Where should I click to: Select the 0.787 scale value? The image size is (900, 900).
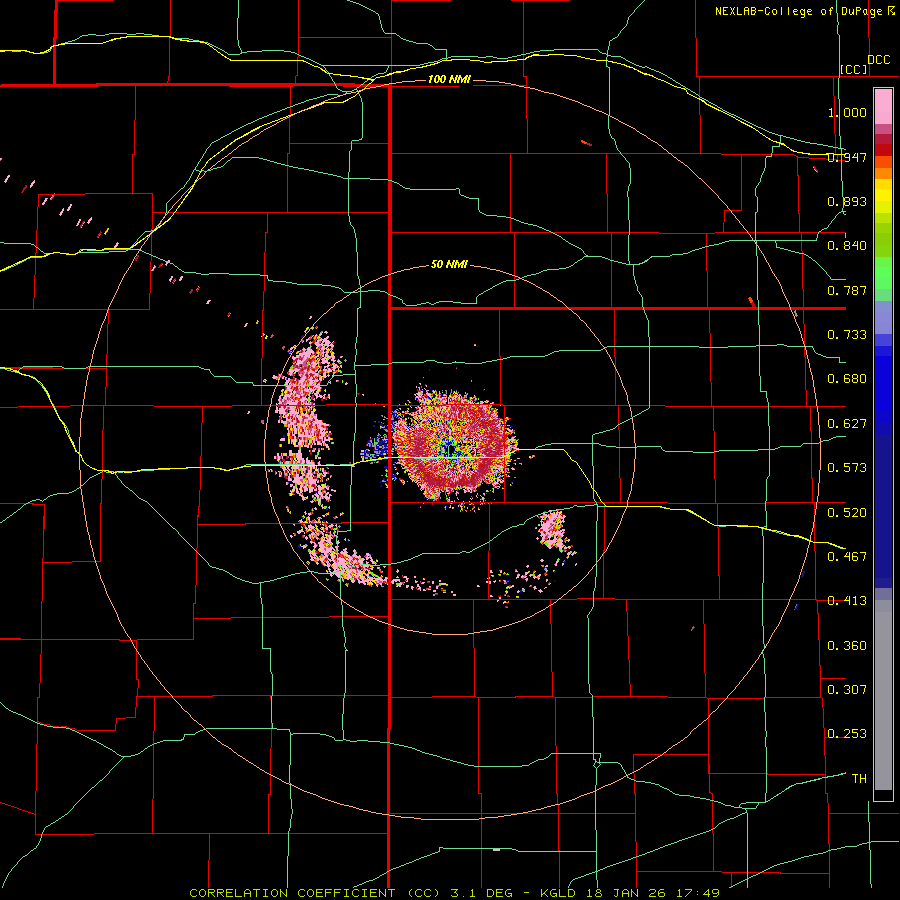(847, 290)
